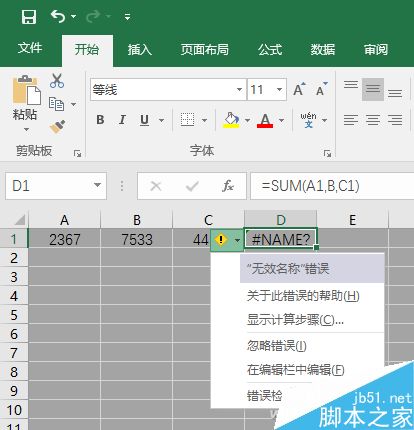Toggle Underline formatting
The image size is (414, 430).
pyautogui.click(x=144, y=120)
